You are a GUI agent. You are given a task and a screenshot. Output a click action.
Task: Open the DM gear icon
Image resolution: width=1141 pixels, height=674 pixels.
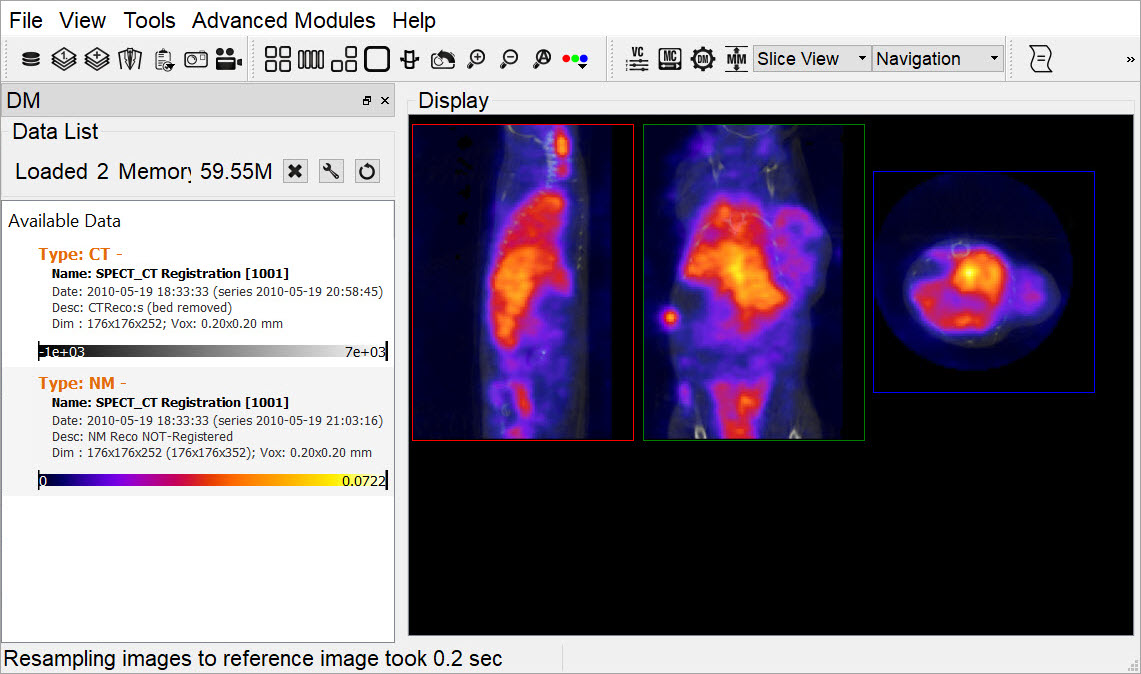click(703, 59)
